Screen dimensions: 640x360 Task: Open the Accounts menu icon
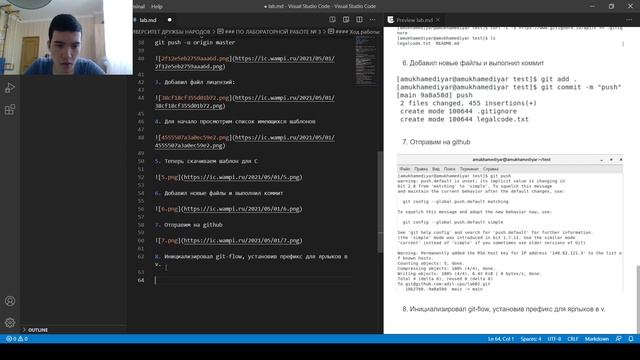click(x=10, y=301)
